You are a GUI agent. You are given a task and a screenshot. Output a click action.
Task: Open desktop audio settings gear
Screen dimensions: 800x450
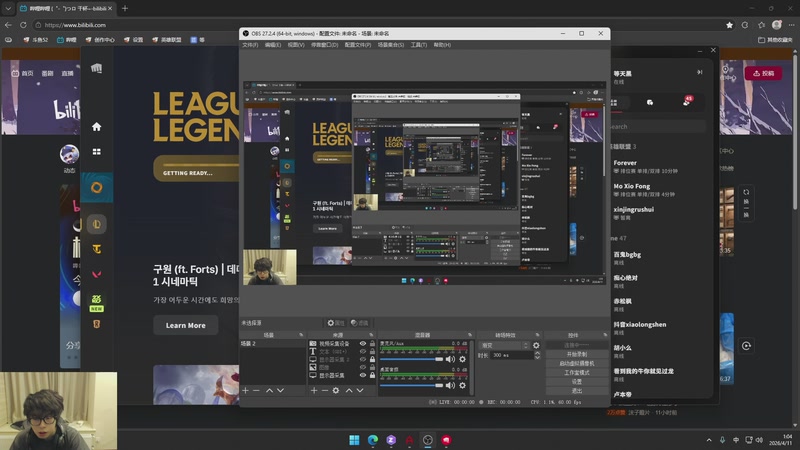pos(462,385)
